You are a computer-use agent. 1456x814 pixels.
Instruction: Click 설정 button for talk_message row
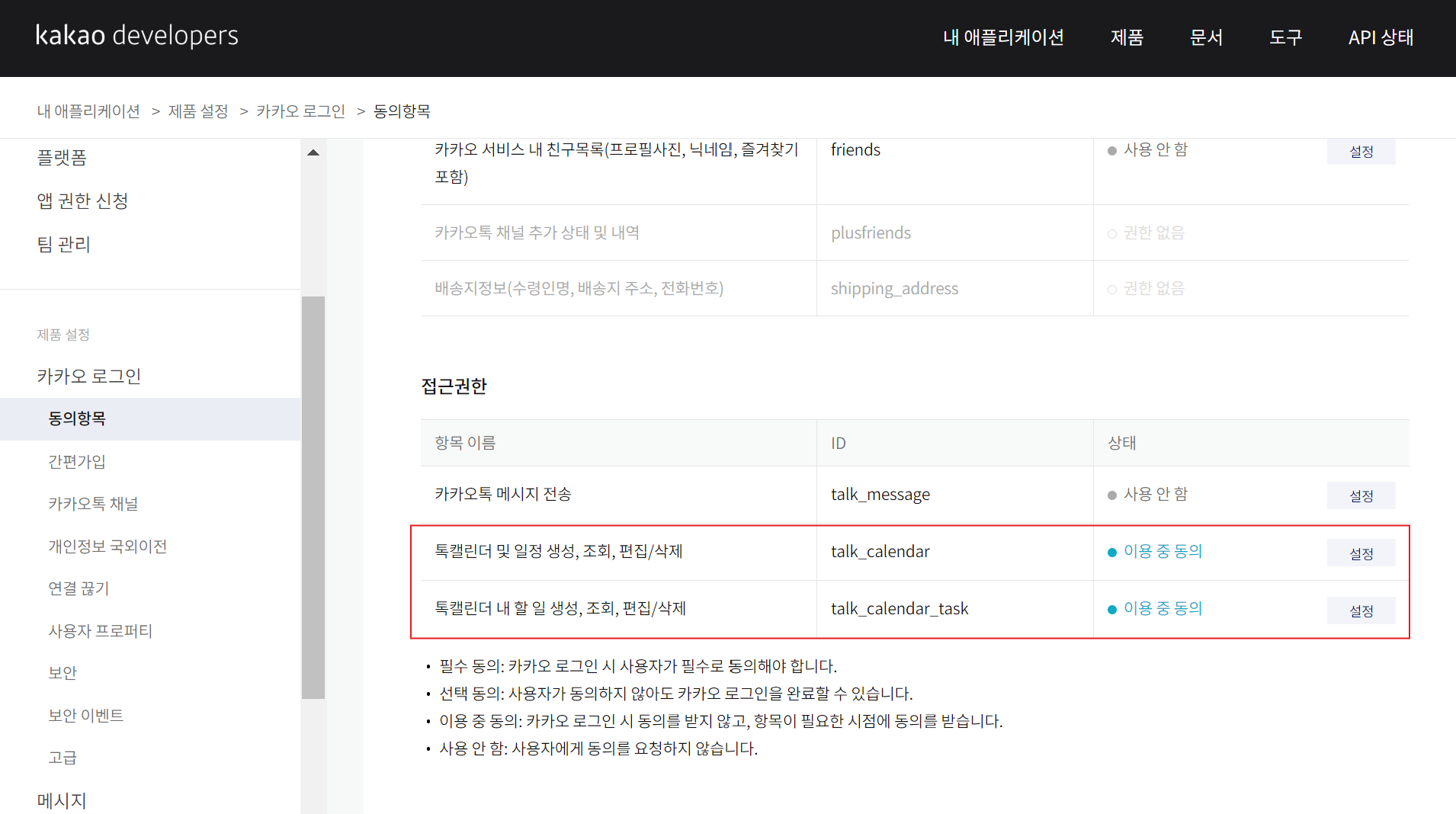[1361, 495]
